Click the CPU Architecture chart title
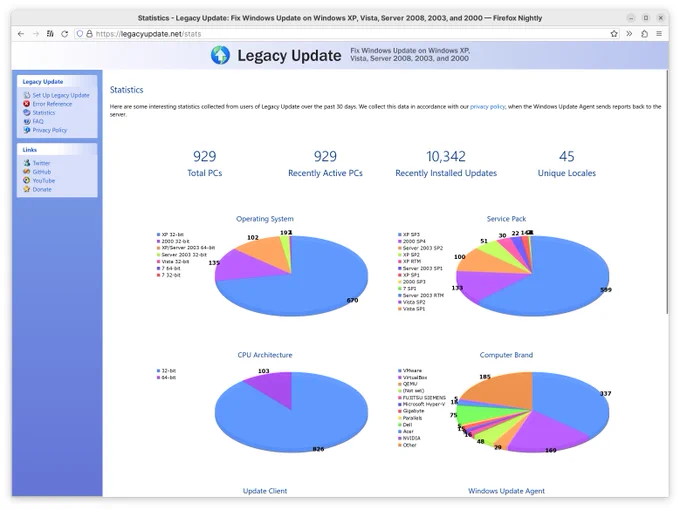The image size is (680, 510). pyautogui.click(x=265, y=355)
